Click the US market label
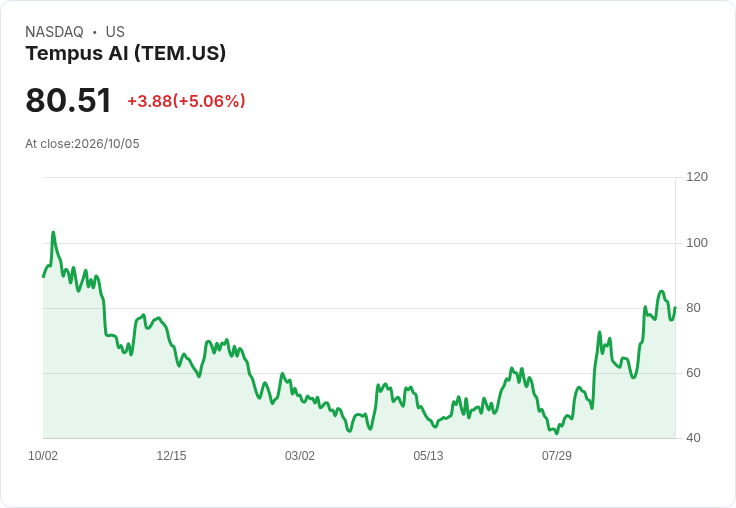Screen dimensions: 736x508 pyautogui.click(x=115, y=32)
